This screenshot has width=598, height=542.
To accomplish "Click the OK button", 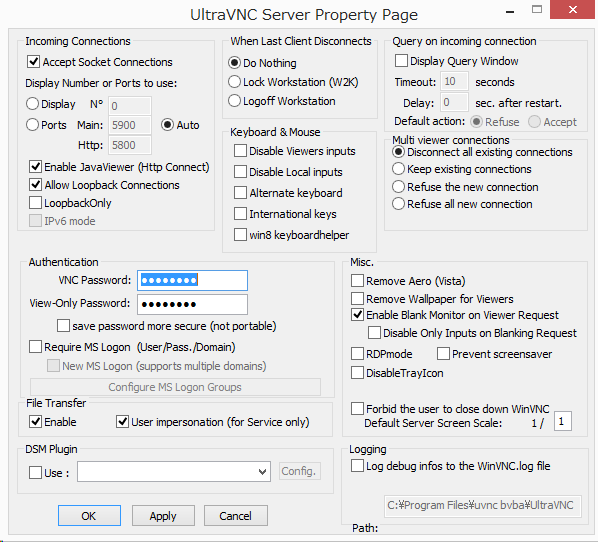I will 89,516.
